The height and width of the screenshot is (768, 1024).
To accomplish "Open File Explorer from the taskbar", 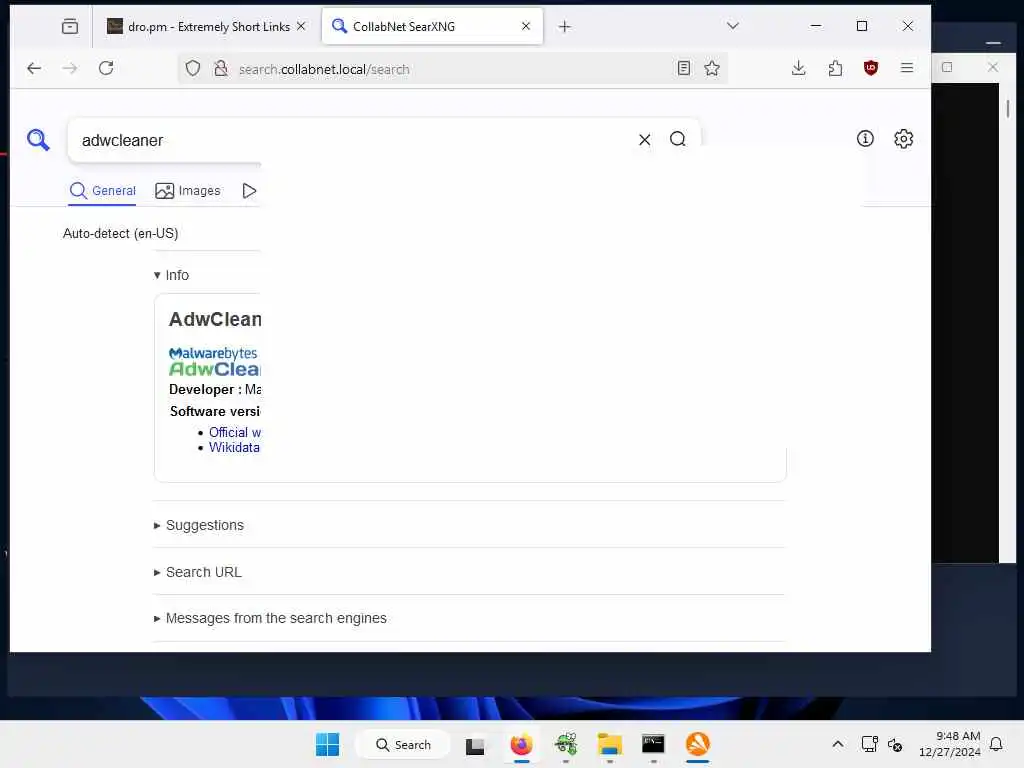I will tap(609, 744).
